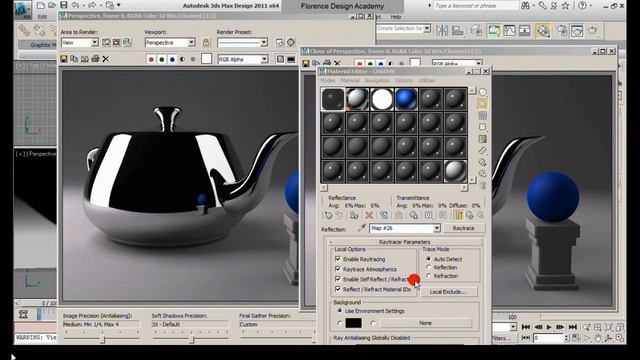Click the Local Exclude button
This screenshot has height=360, width=640.
[448, 292]
